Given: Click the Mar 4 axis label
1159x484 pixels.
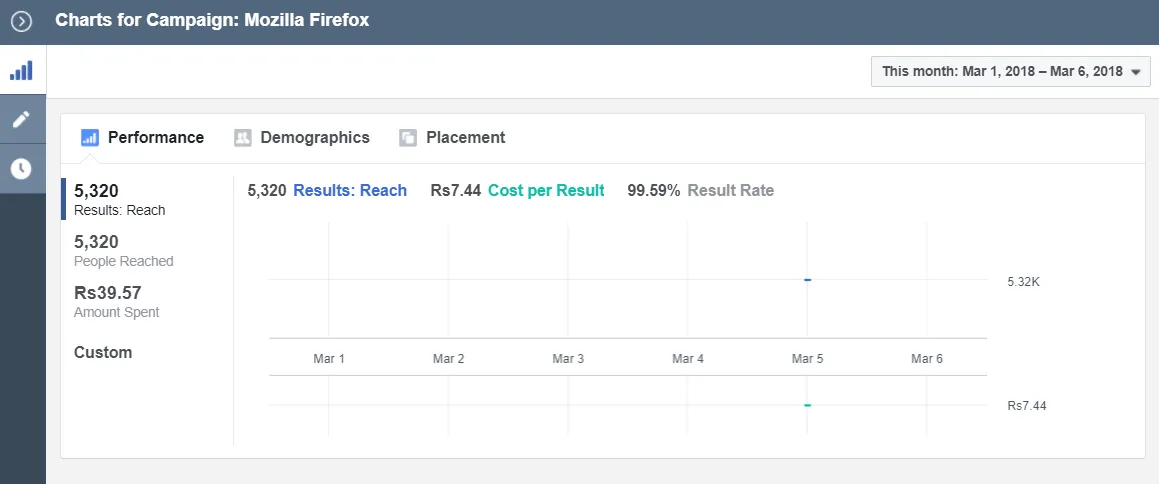Looking at the screenshot, I should 687,359.
